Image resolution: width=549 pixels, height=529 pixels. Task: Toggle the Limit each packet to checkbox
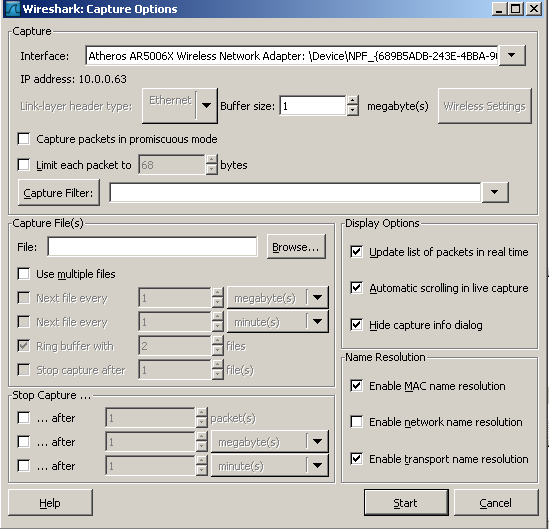tap(23, 165)
